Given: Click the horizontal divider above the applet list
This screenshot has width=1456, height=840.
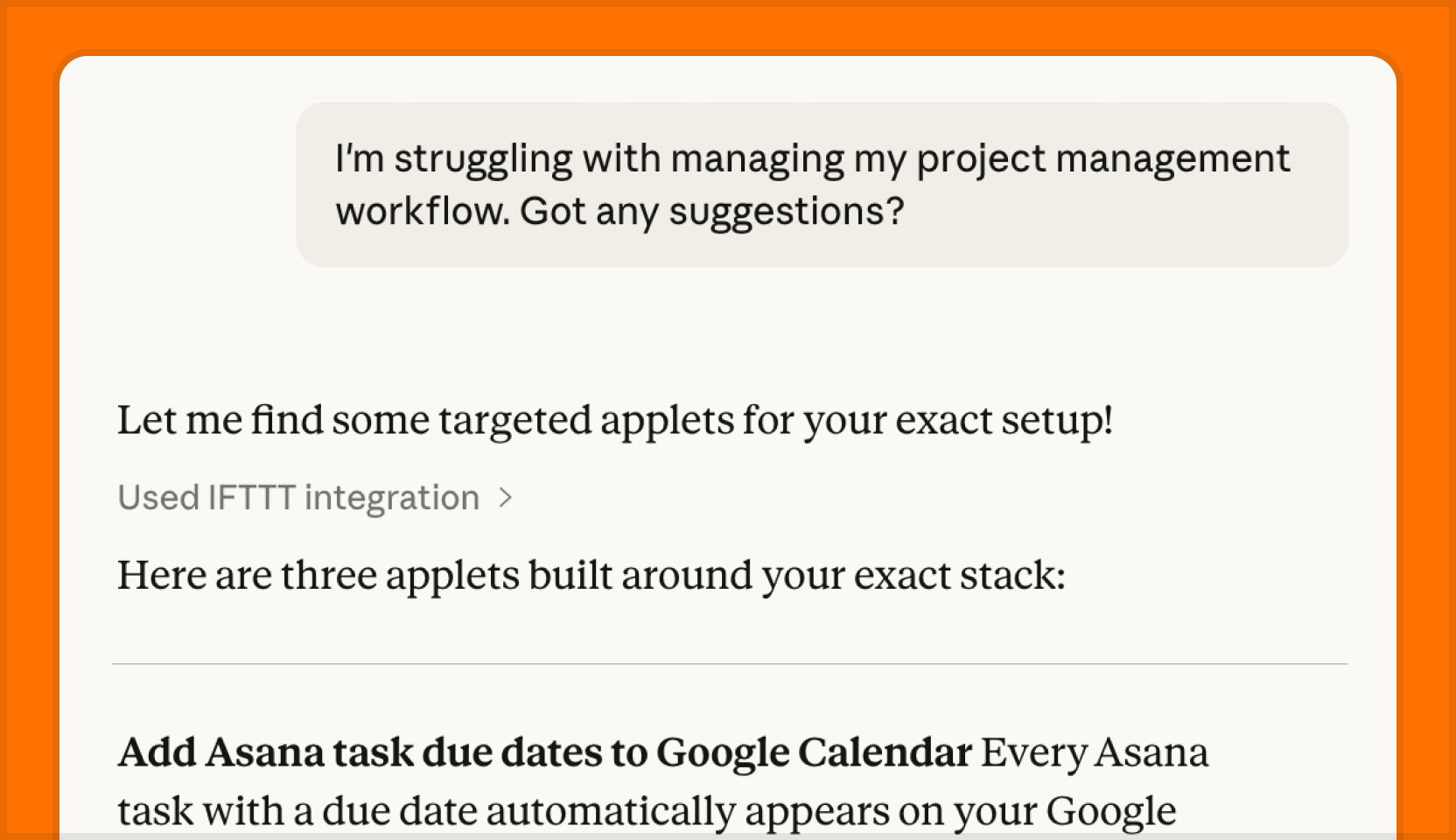Looking at the screenshot, I should (731, 662).
